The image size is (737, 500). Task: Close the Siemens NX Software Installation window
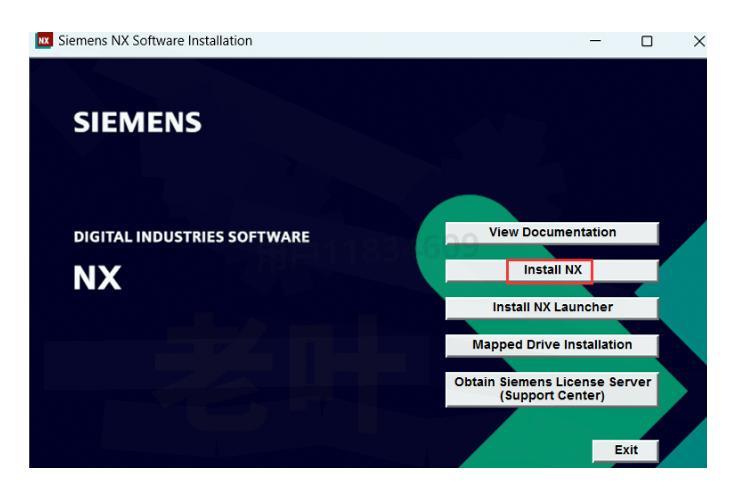(x=699, y=41)
